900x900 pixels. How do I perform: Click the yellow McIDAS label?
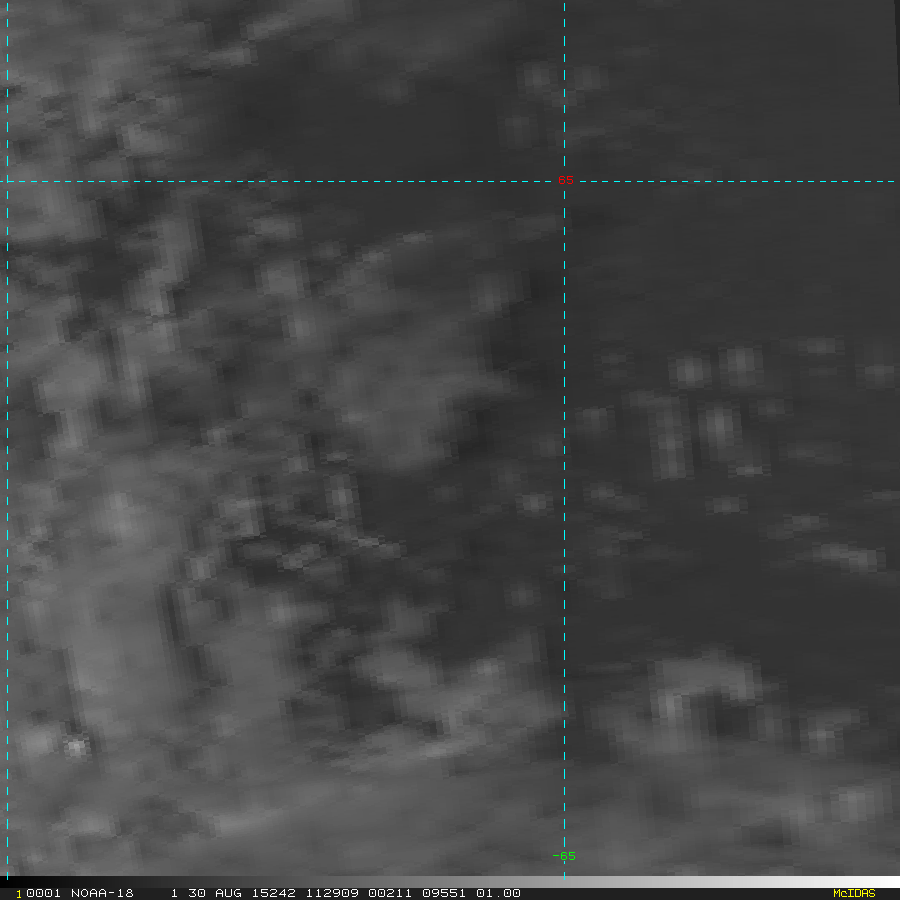854,893
